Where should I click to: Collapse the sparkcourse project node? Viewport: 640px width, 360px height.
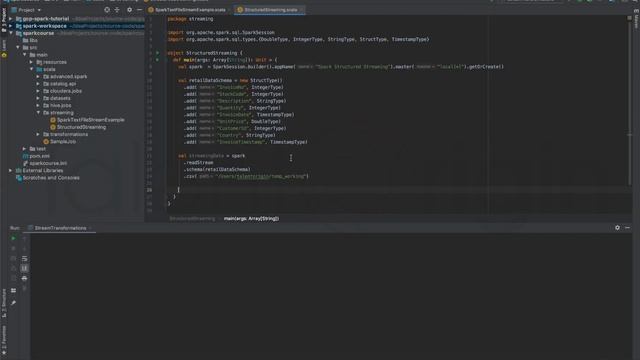tap(11, 33)
